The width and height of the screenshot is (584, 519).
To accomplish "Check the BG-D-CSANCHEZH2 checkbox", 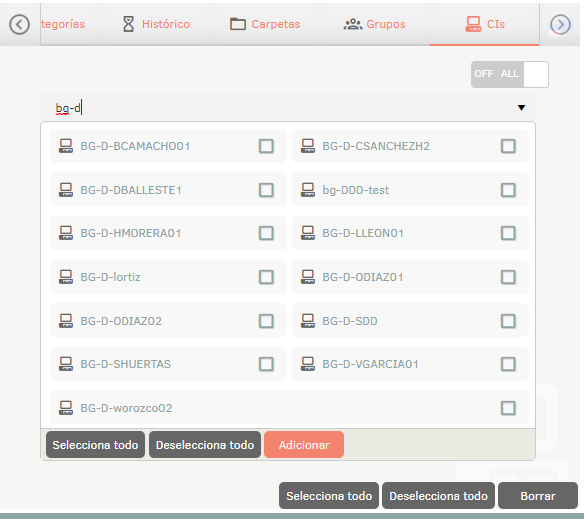I will click(x=508, y=146).
